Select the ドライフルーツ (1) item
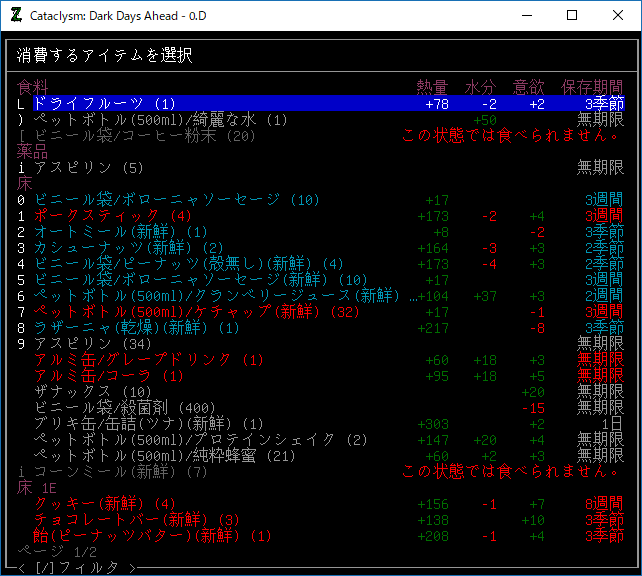Image resolution: width=642 pixels, height=576 pixels. (105, 104)
